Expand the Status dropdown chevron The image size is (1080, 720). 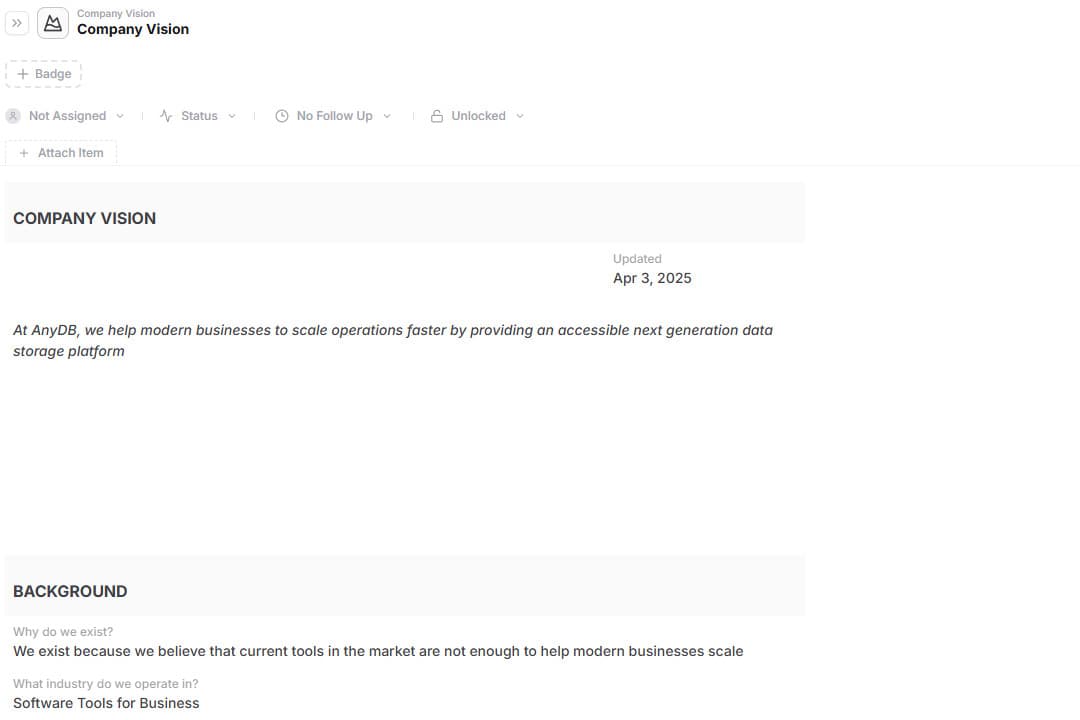pos(232,116)
